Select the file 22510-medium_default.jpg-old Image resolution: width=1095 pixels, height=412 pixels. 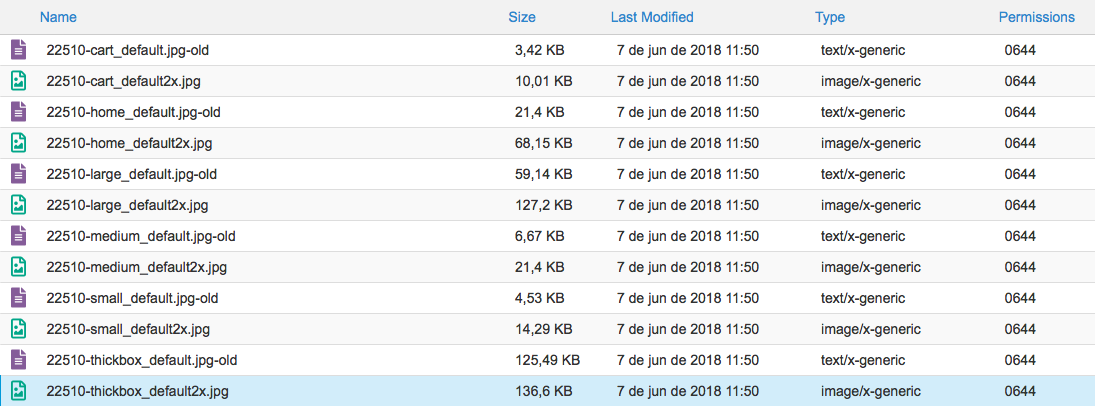coord(141,236)
